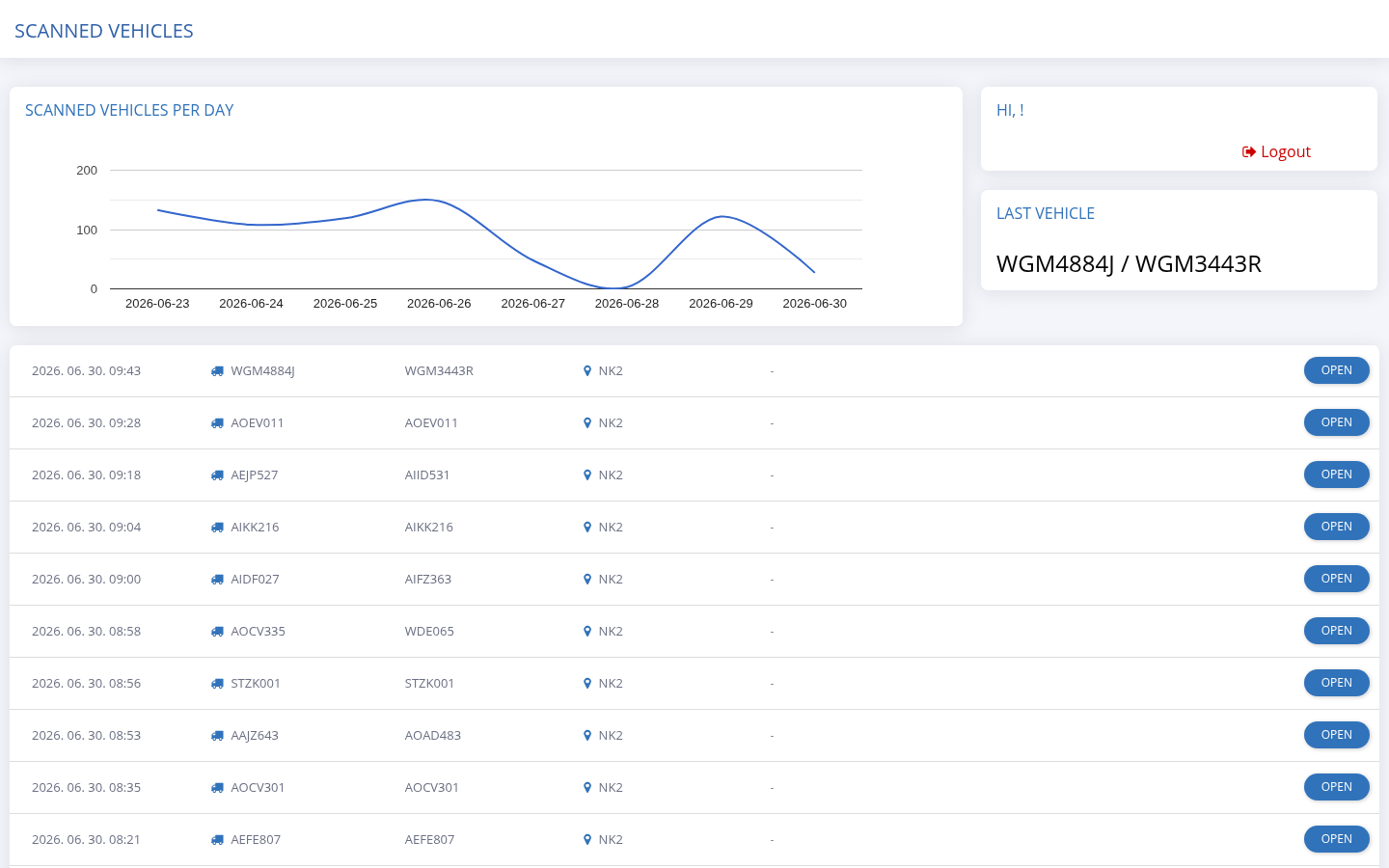Image resolution: width=1389 pixels, height=868 pixels.
Task: Open the AEFE807 vehicle entry
Action: (1336, 839)
